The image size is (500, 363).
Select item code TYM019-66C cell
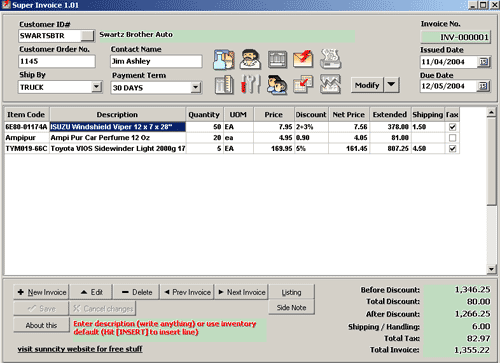[x=27, y=149]
